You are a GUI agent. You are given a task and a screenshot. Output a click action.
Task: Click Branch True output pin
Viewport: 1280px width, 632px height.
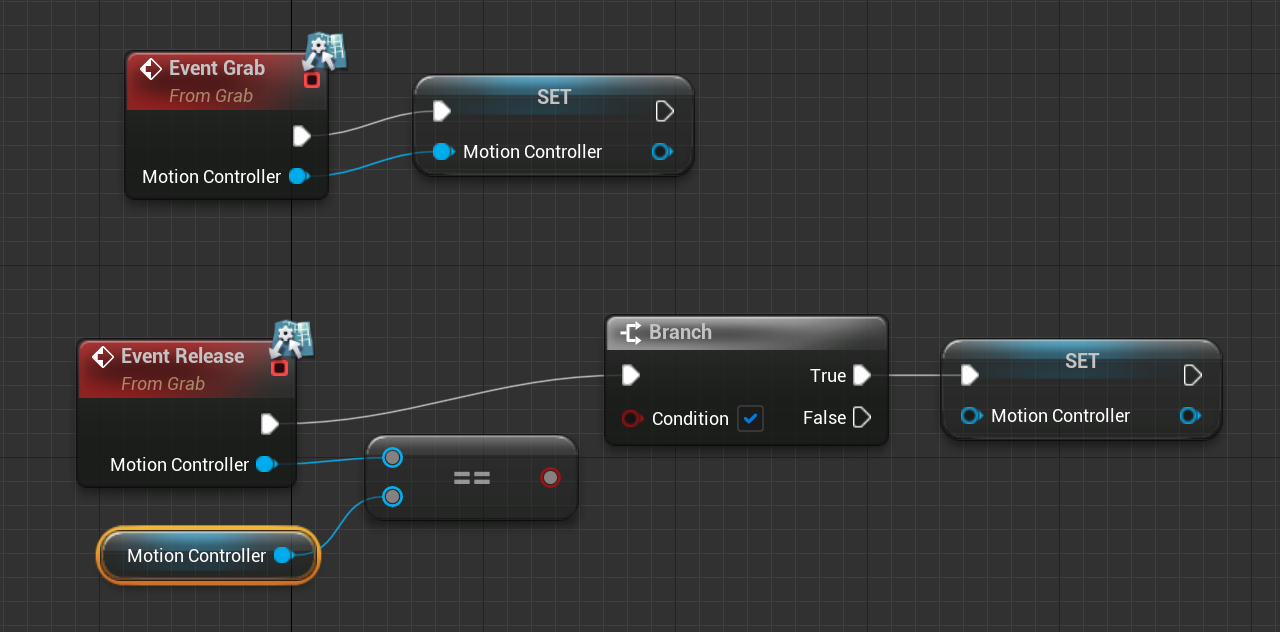[862, 375]
